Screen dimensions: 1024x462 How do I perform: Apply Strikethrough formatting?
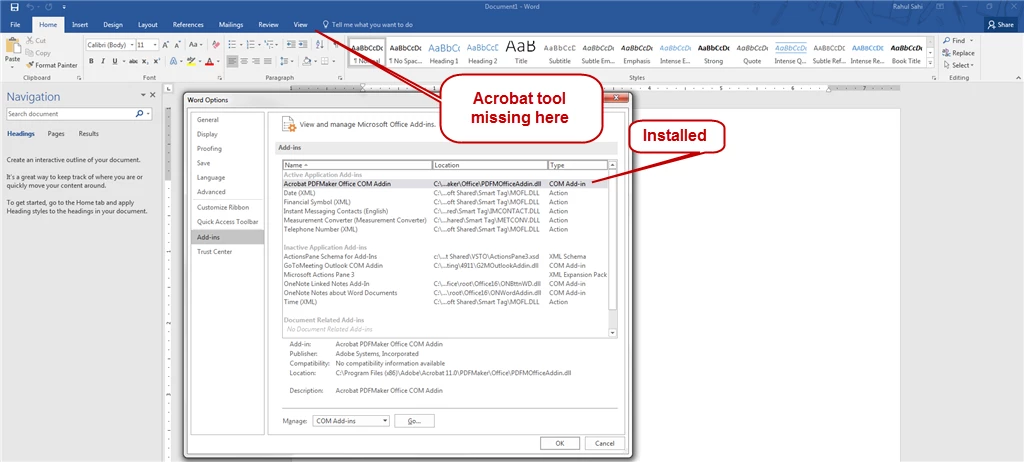click(133, 61)
